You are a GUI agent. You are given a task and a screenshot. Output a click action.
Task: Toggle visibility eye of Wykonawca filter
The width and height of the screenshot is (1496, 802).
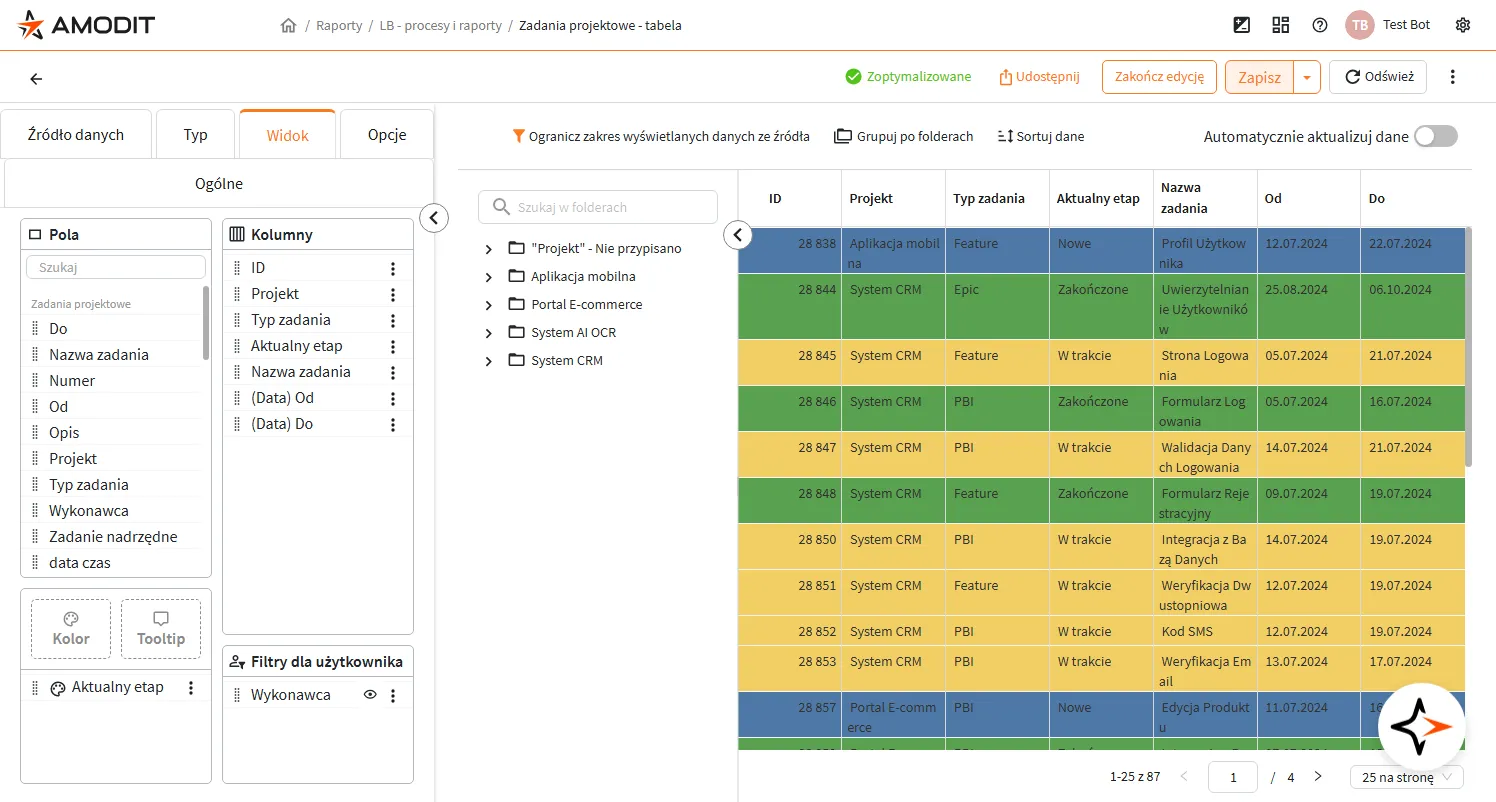click(370, 695)
